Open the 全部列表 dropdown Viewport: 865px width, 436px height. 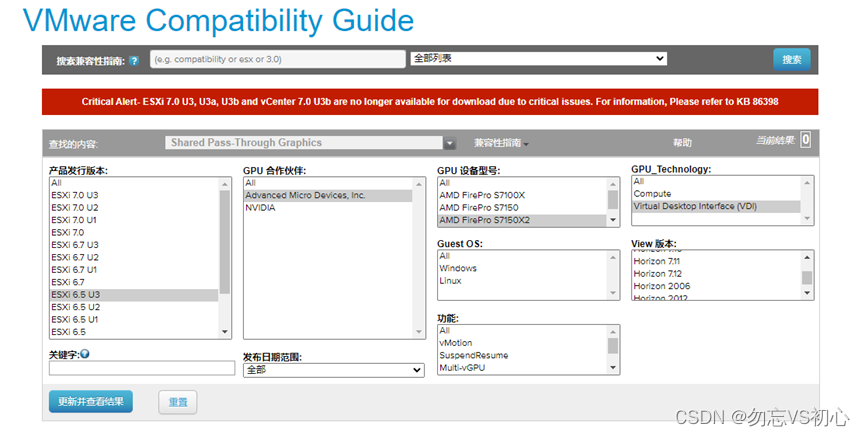coord(538,59)
